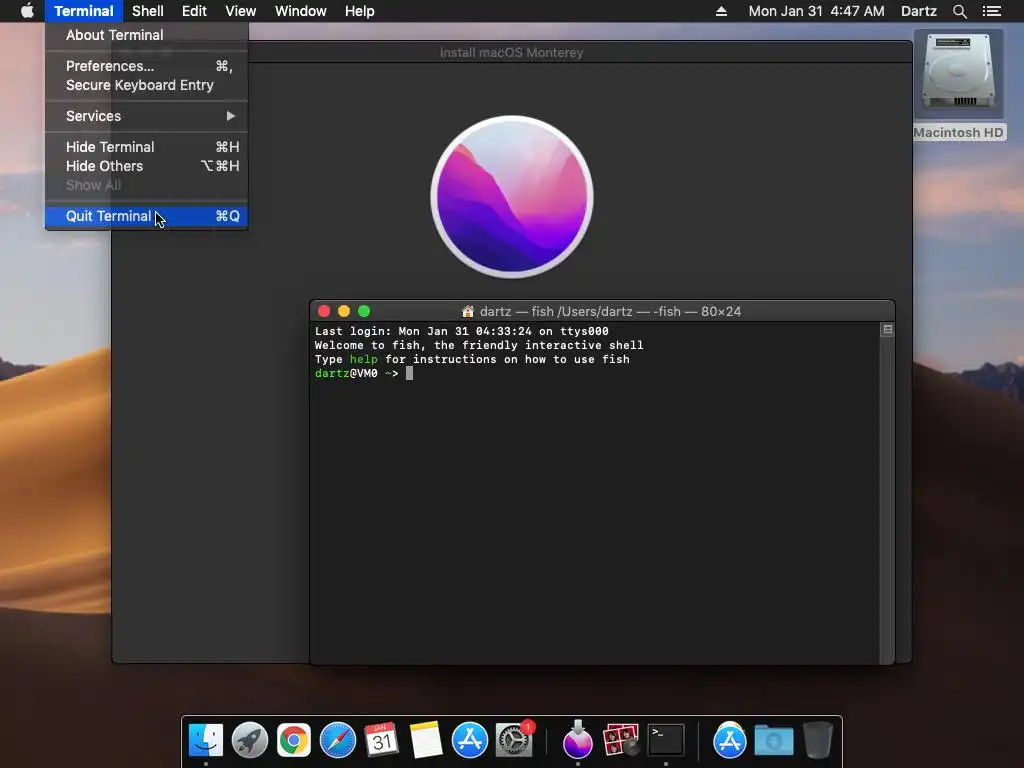Open Notes from the Dock
The height and width of the screenshot is (768, 1024).
click(x=426, y=741)
